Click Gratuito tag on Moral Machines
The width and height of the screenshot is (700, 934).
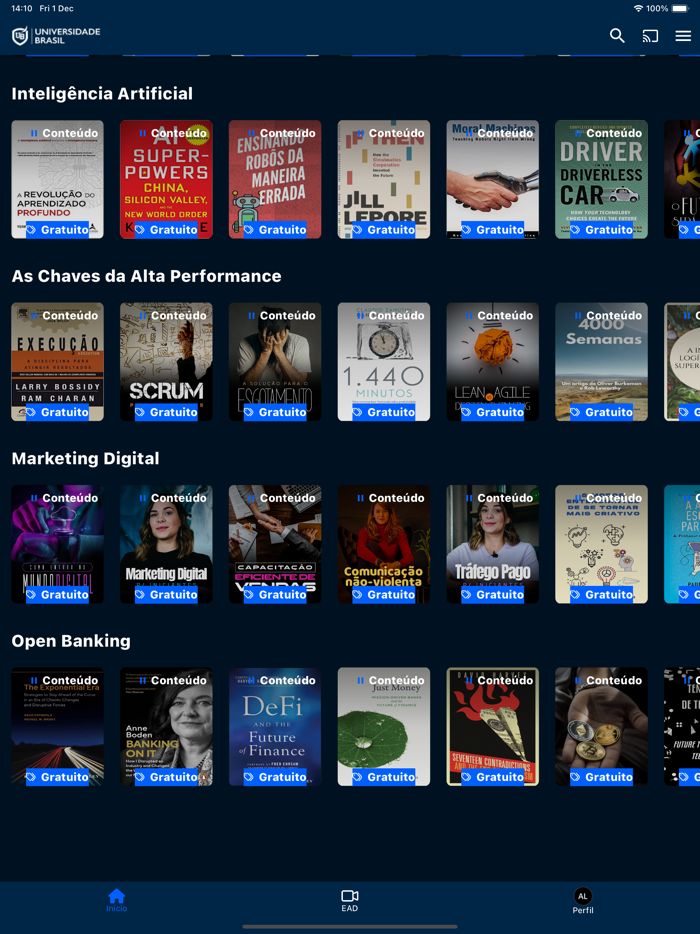pyautogui.click(x=493, y=230)
